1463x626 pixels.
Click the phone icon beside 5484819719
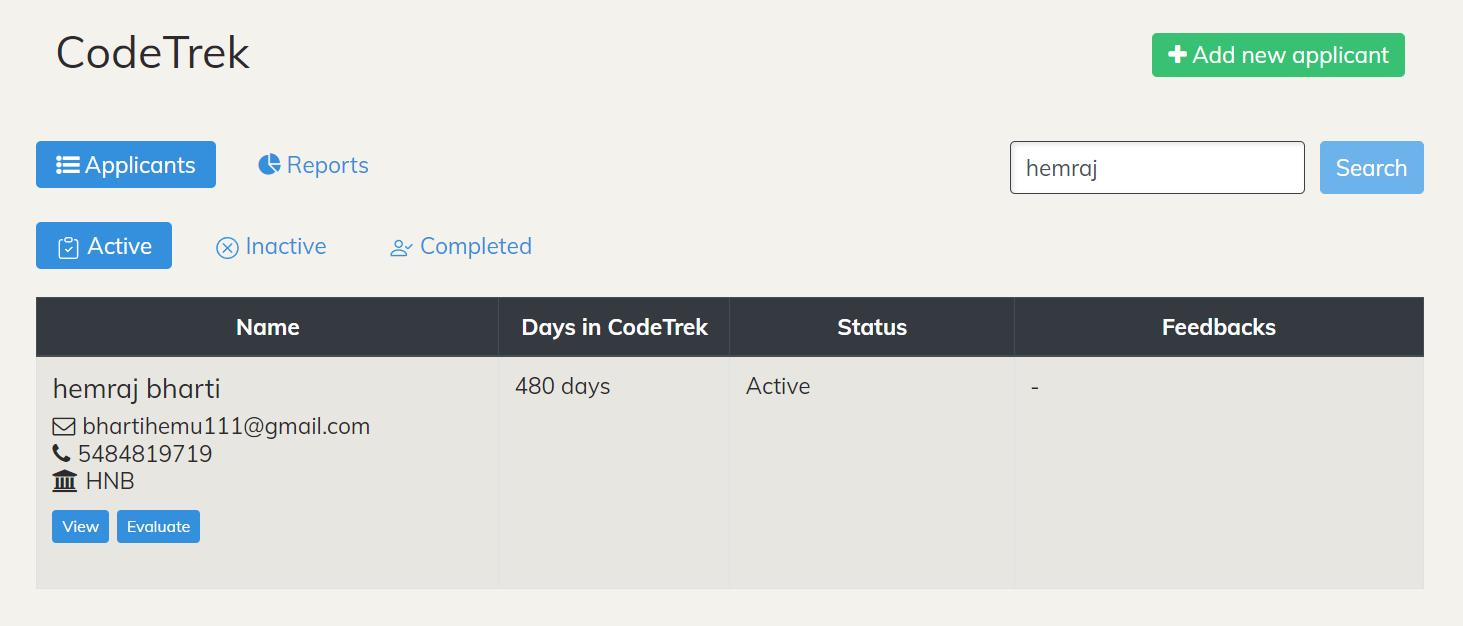pos(62,452)
